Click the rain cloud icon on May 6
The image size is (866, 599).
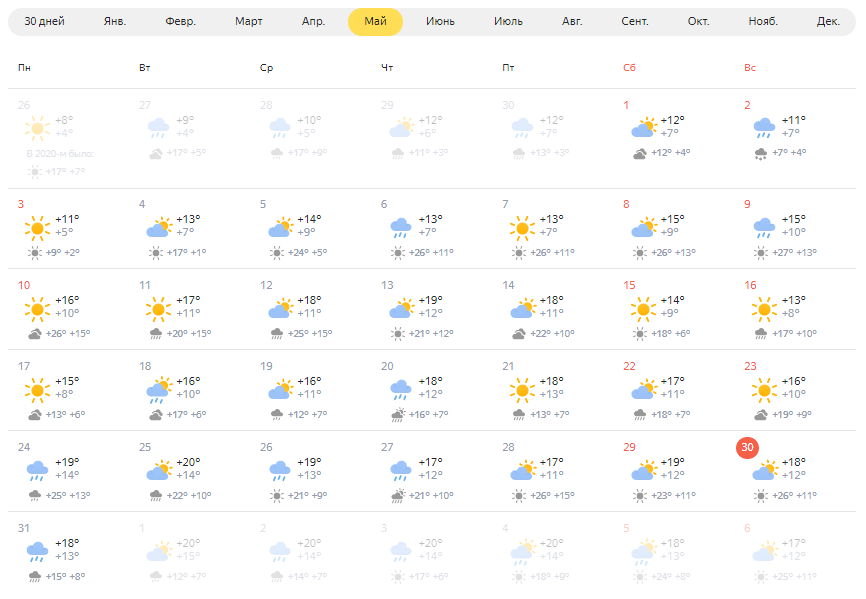click(x=400, y=228)
